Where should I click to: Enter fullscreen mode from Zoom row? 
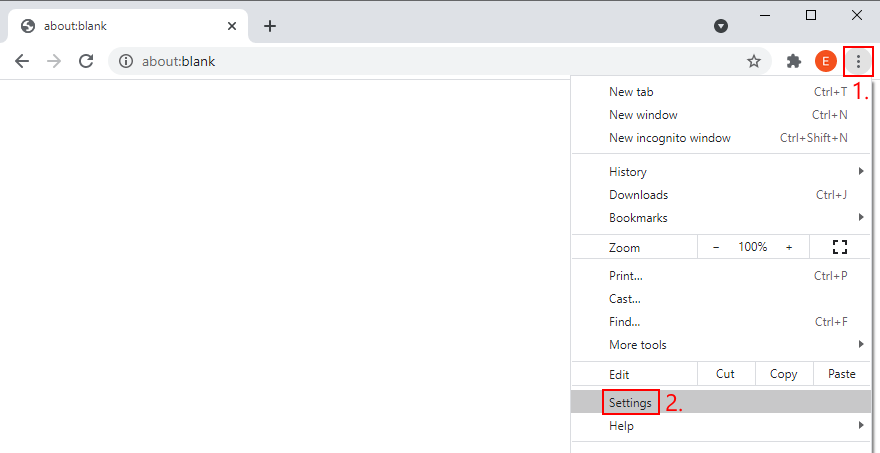pyautogui.click(x=839, y=247)
